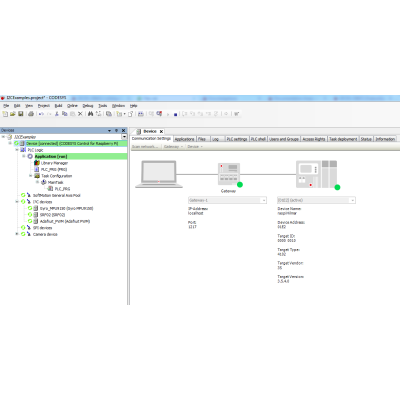Click the gateway device image

pyautogui.click(x=229, y=173)
